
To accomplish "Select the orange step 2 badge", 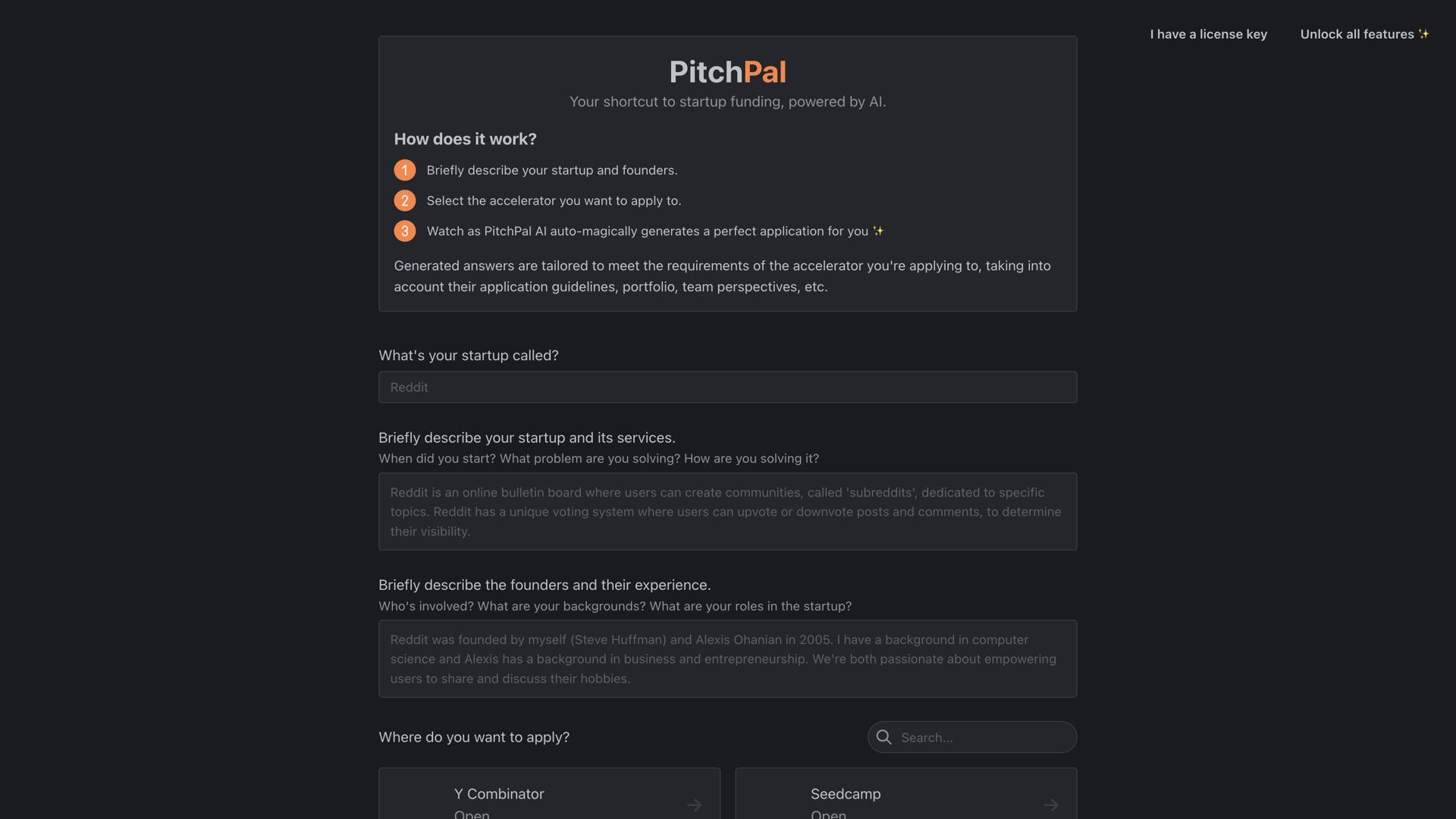I will (x=405, y=200).
